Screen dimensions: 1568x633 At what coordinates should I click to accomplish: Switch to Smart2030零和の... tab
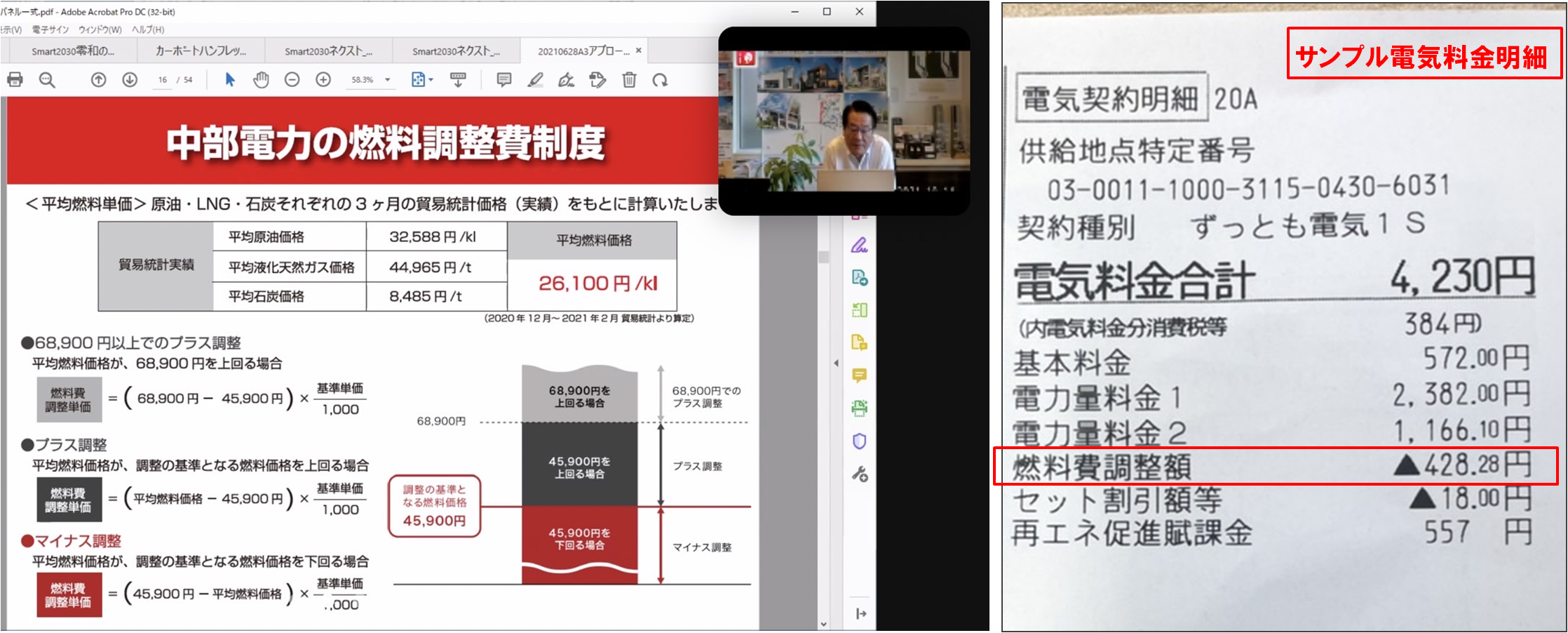click(73, 51)
